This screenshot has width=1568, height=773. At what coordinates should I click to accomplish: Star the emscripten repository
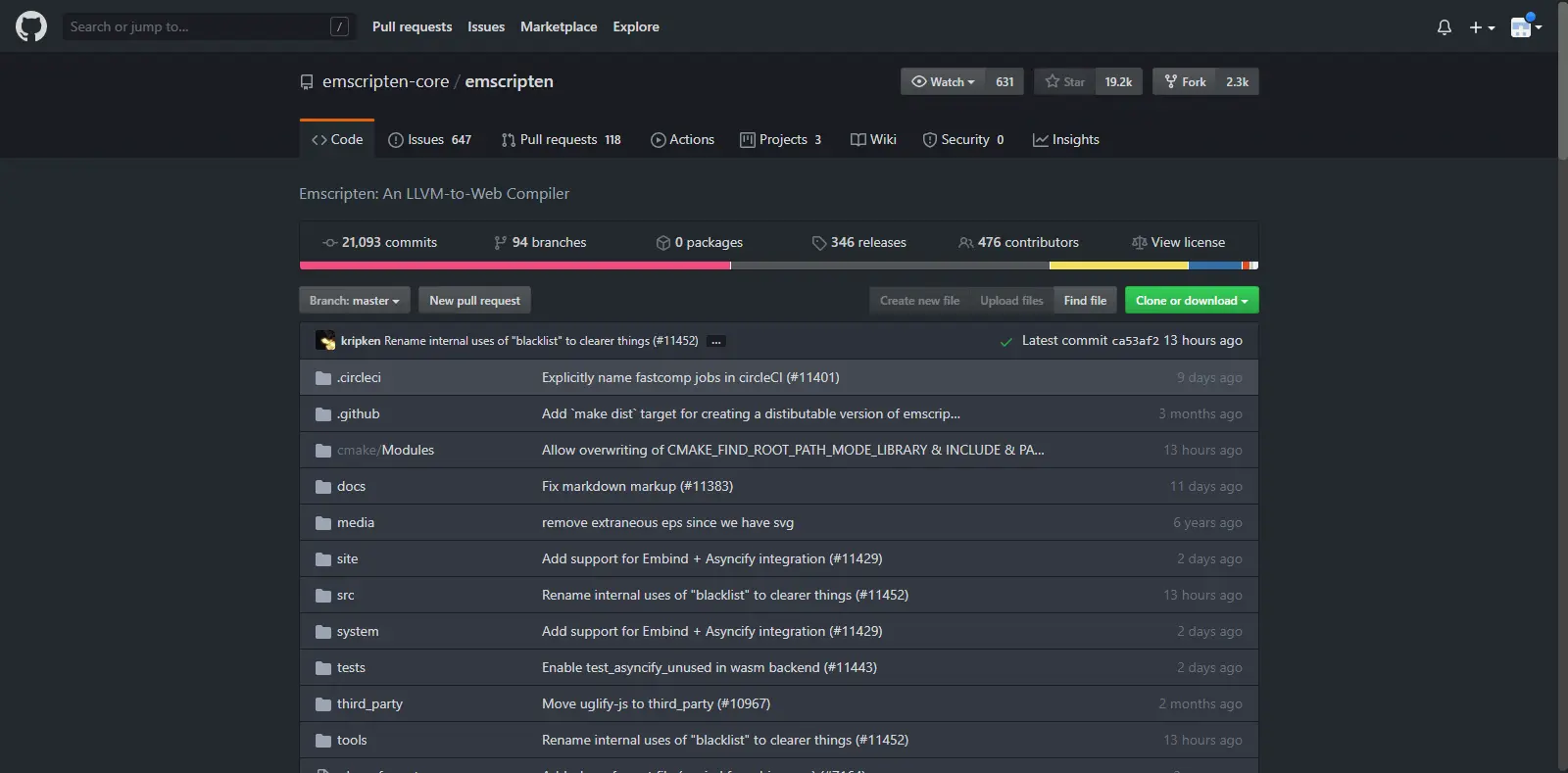pos(1065,81)
